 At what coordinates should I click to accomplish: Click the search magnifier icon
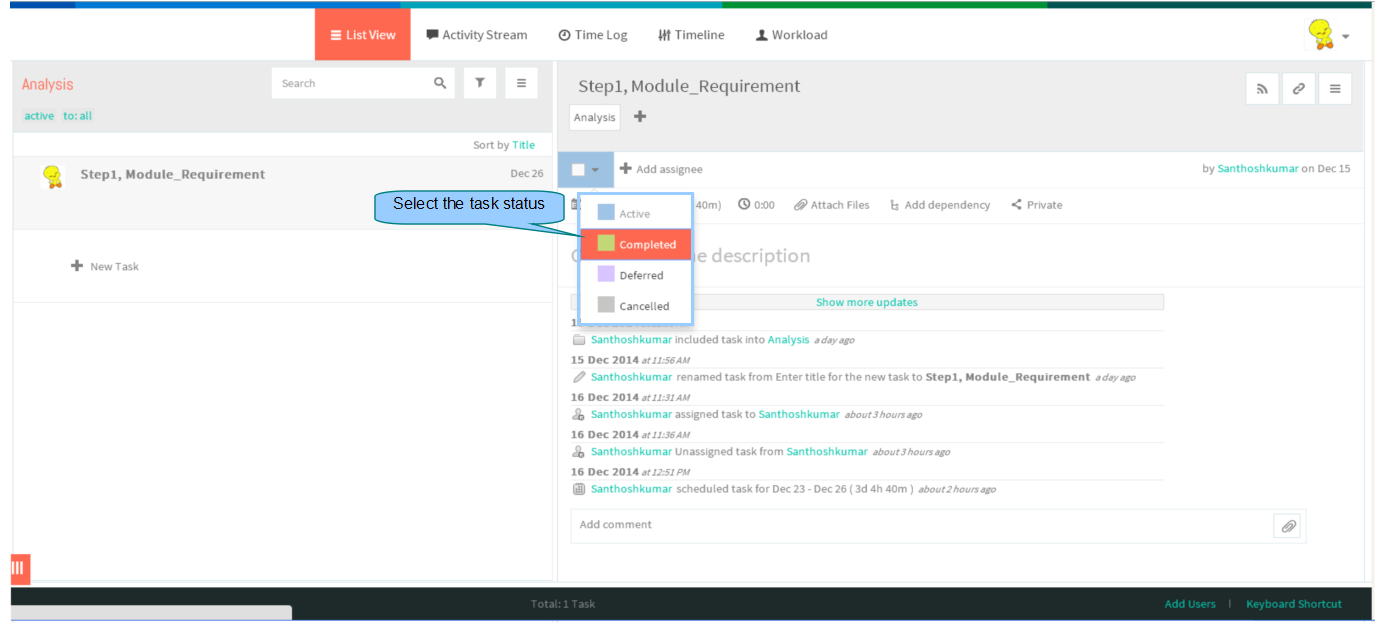coord(440,83)
